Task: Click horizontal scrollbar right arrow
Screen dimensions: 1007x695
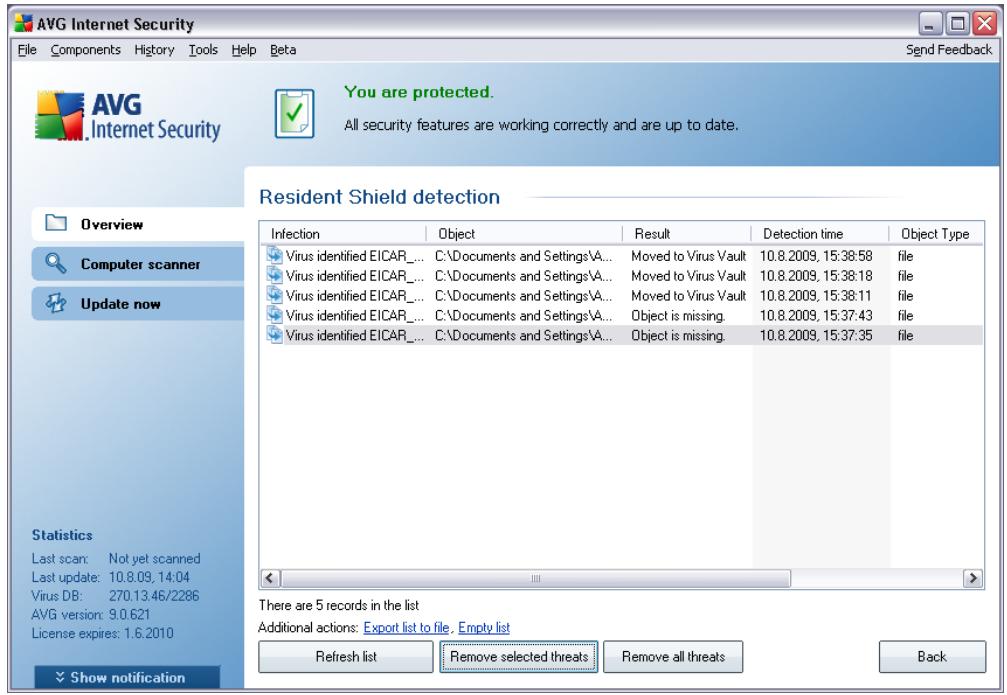Action: (x=973, y=578)
